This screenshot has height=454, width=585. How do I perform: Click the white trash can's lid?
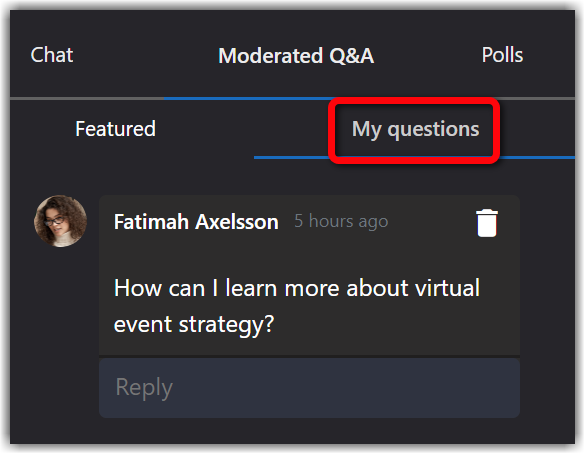click(x=487, y=212)
